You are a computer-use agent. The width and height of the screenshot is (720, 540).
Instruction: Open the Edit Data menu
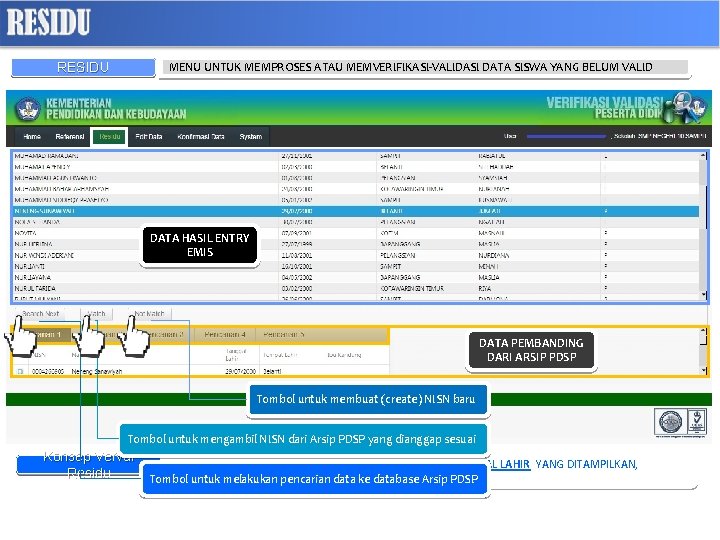[x=149, y=137]
